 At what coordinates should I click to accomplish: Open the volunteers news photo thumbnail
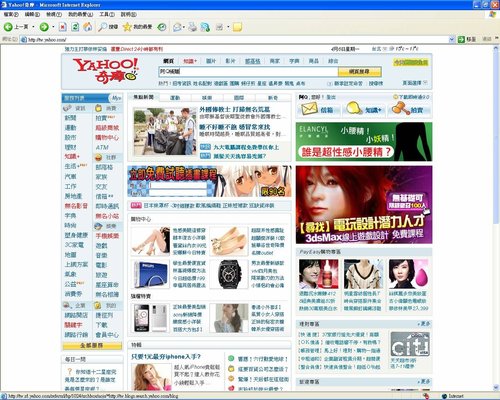[165, 131]
